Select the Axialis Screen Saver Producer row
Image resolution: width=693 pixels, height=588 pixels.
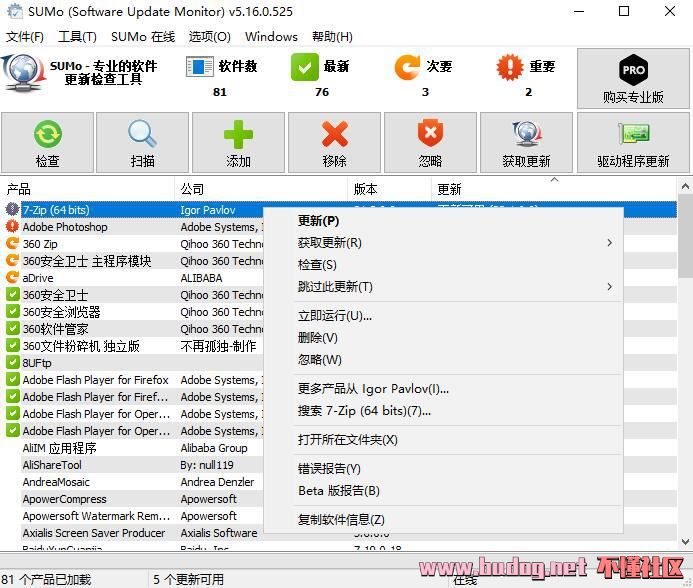[x=133, y=533]
